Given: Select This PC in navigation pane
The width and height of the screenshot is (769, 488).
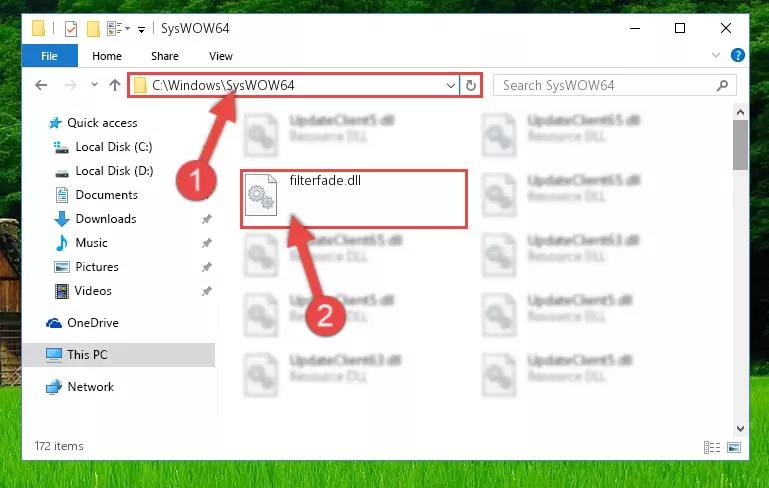Looking at the screenshot, I should 118,355.
